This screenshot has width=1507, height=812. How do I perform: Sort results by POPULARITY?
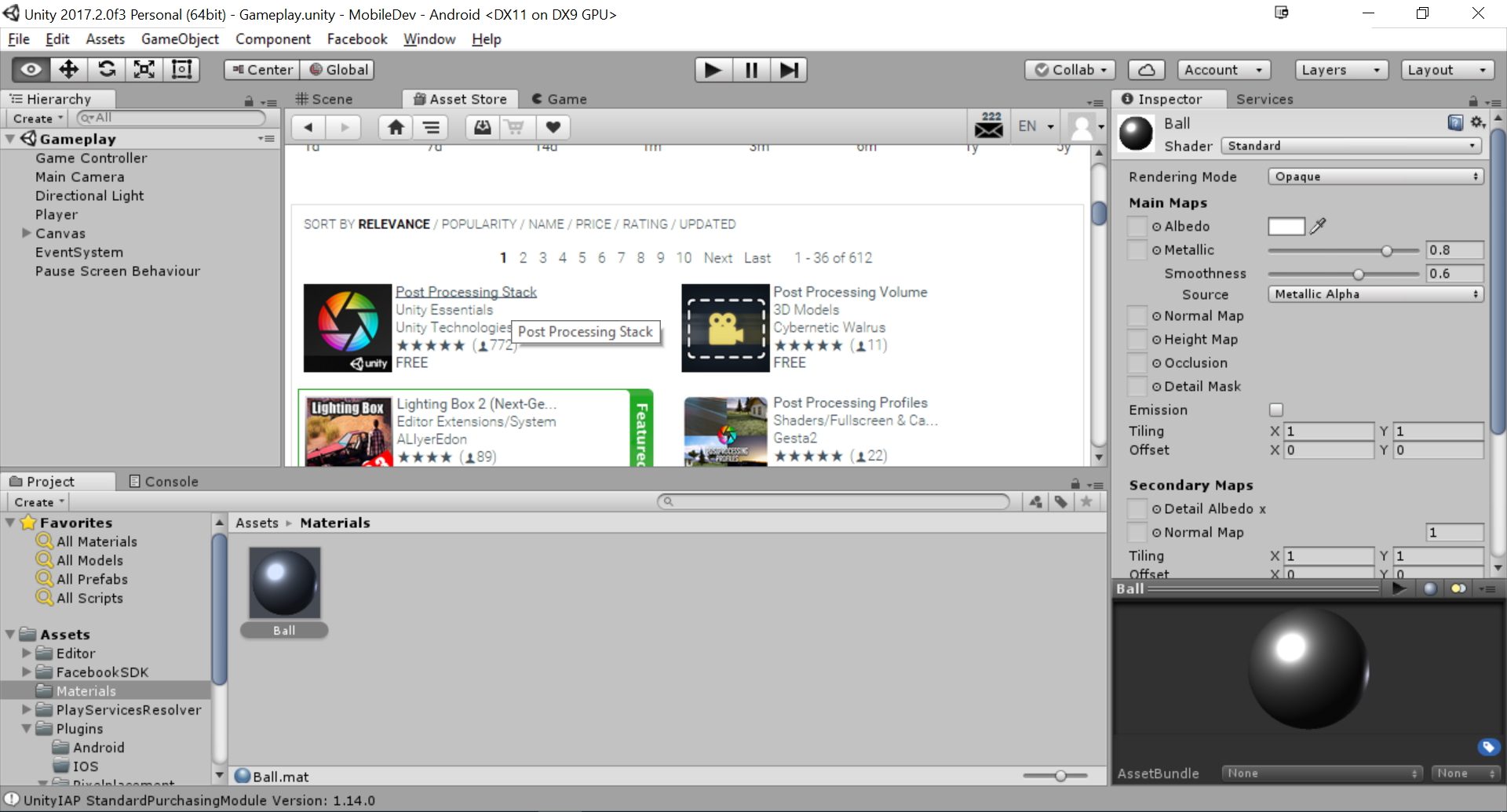479,224
